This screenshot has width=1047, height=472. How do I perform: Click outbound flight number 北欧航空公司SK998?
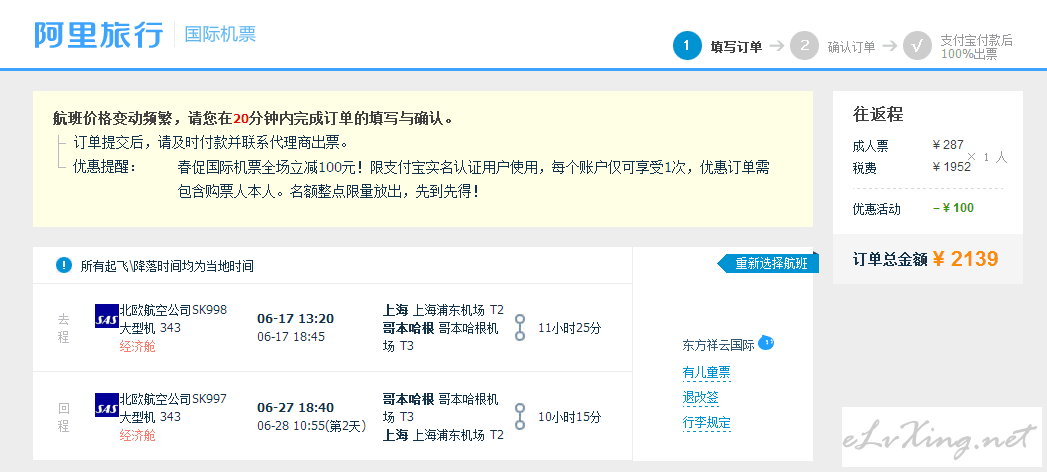tap(173, 310)
